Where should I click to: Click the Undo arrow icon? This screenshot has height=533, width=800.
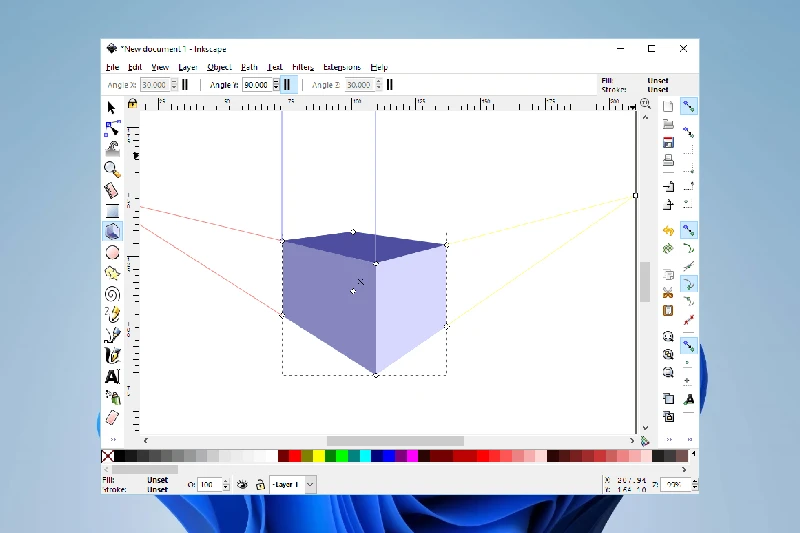(x=668, y=230)
